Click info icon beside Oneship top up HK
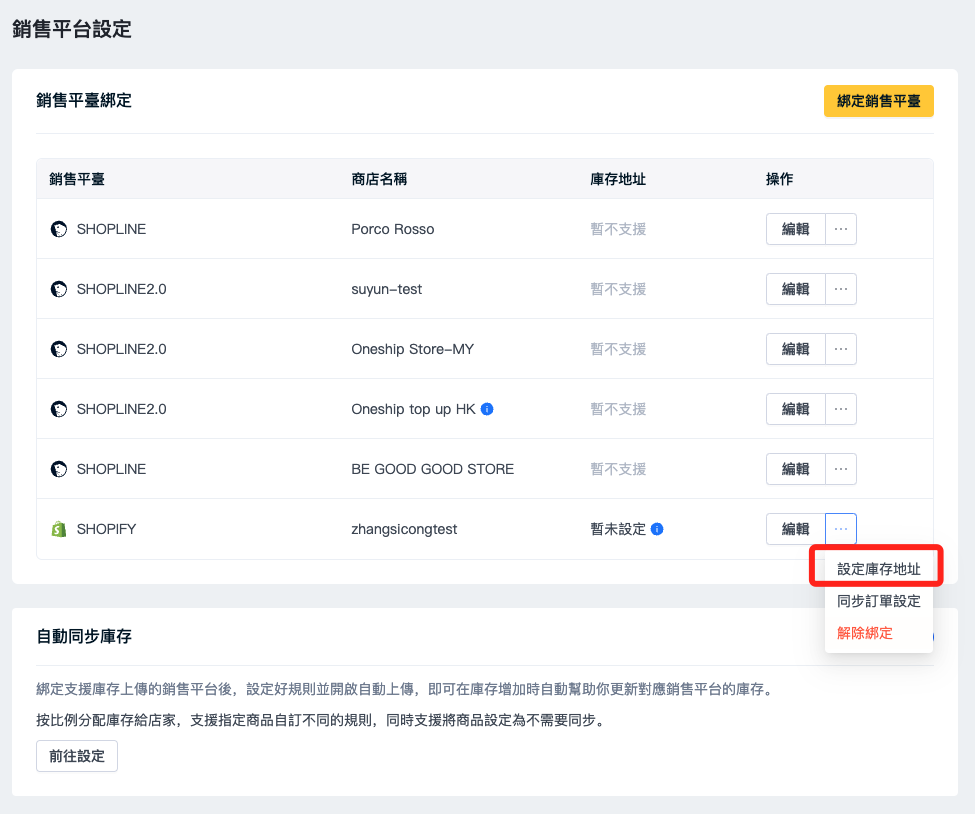This screenshot has height=814, width=975. pyautogui.click(x=488, y=409)
